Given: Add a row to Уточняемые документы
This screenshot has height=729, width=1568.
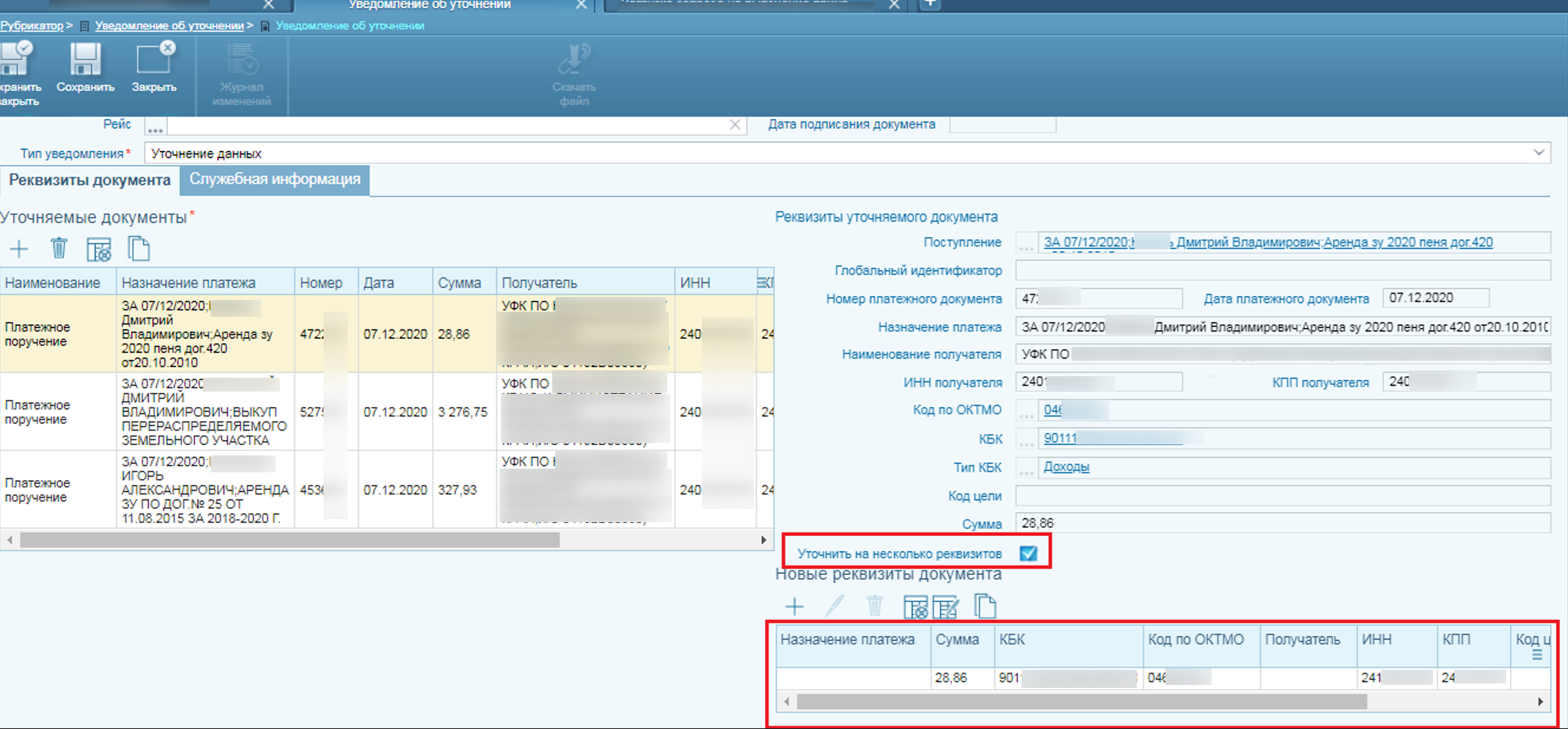Looking at the screenshot, I should pyautogui.click(x=19, y=249).
